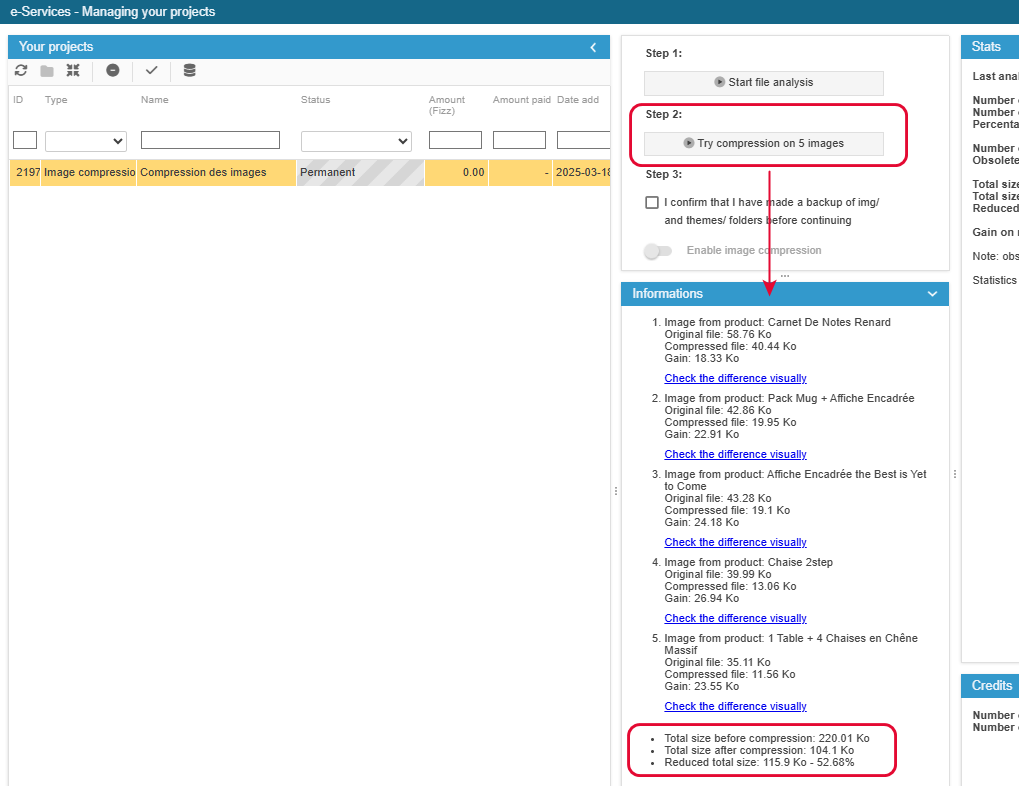
Task: Click the checkmark icon in projects toolbar
Action: [x=151, y=70]
